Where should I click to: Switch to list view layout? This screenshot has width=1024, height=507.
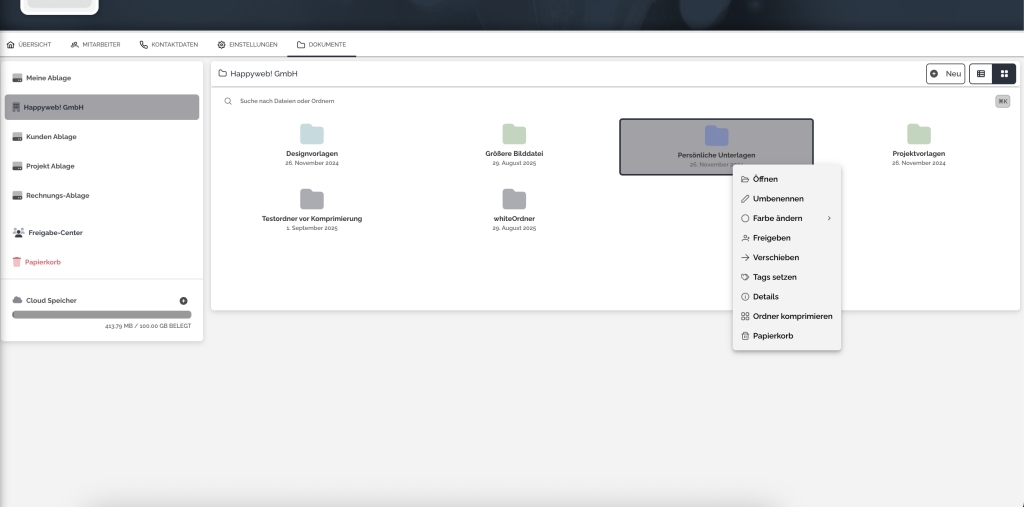click(980, 74)
